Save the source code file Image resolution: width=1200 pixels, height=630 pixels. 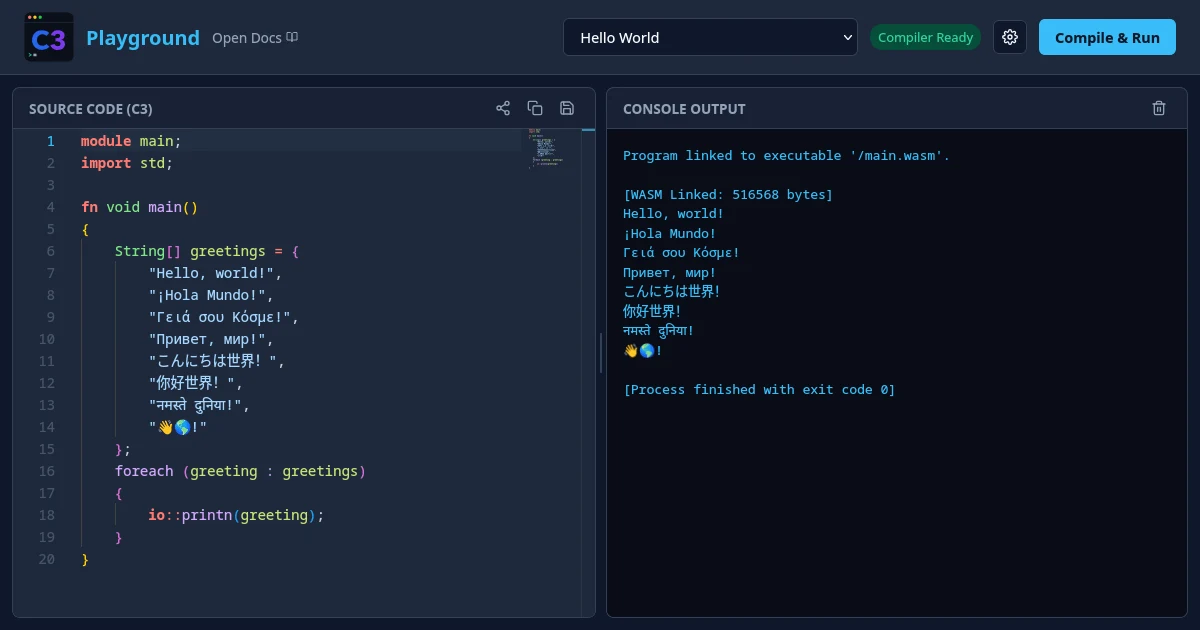pos(567,108)
